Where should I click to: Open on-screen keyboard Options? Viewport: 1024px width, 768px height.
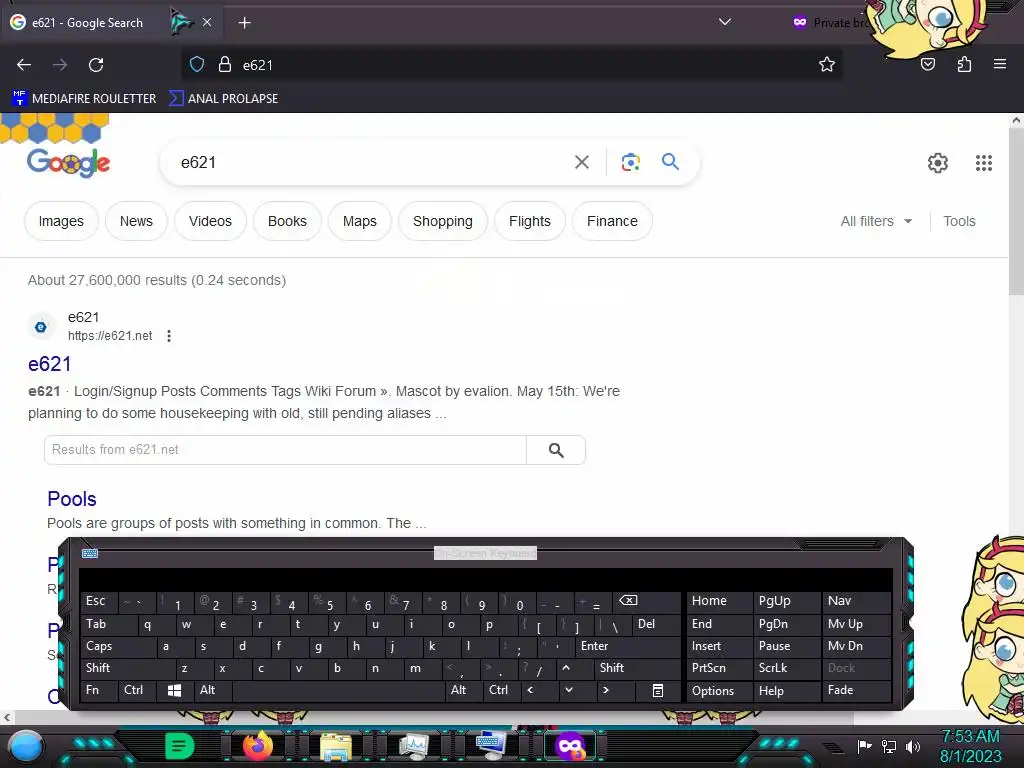point(718,691)
